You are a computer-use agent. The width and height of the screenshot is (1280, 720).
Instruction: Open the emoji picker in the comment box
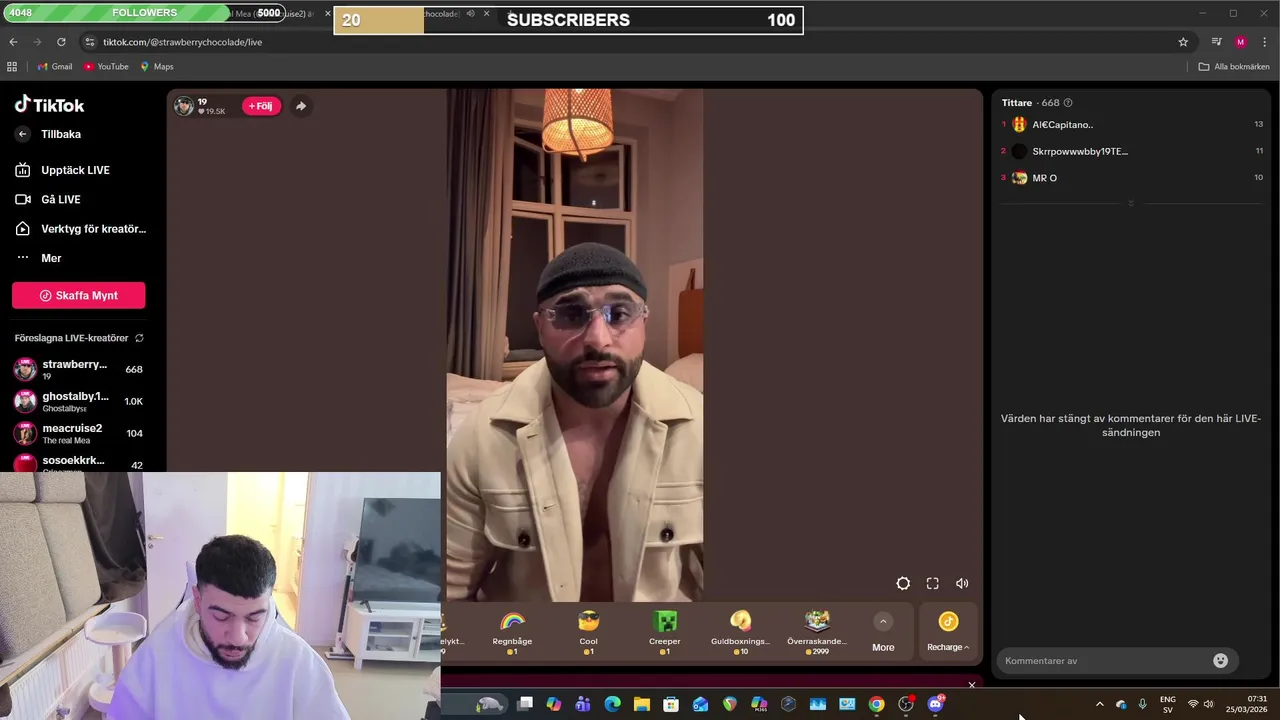(1220, 661)
